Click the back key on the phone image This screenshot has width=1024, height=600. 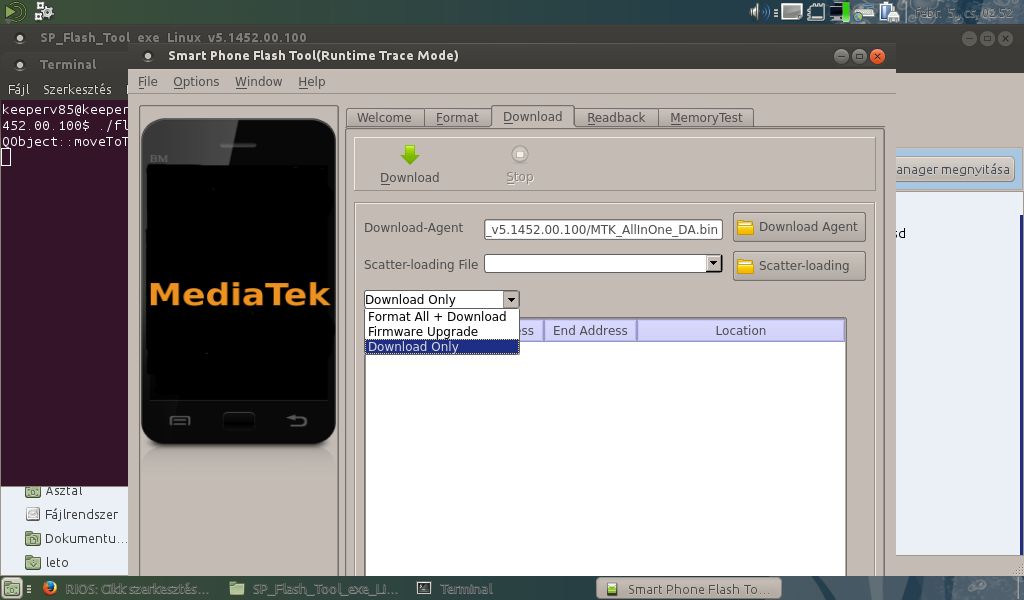(296, 420)
